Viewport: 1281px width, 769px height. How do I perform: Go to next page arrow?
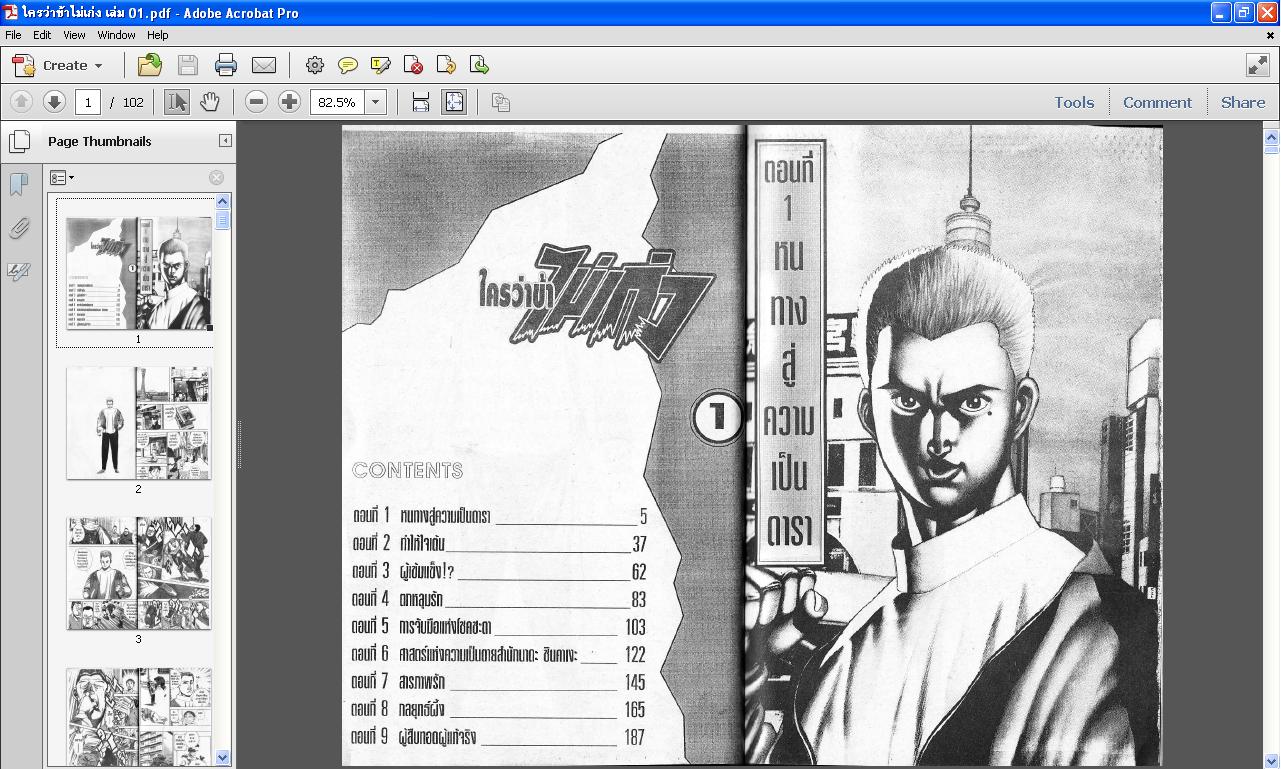54,102
